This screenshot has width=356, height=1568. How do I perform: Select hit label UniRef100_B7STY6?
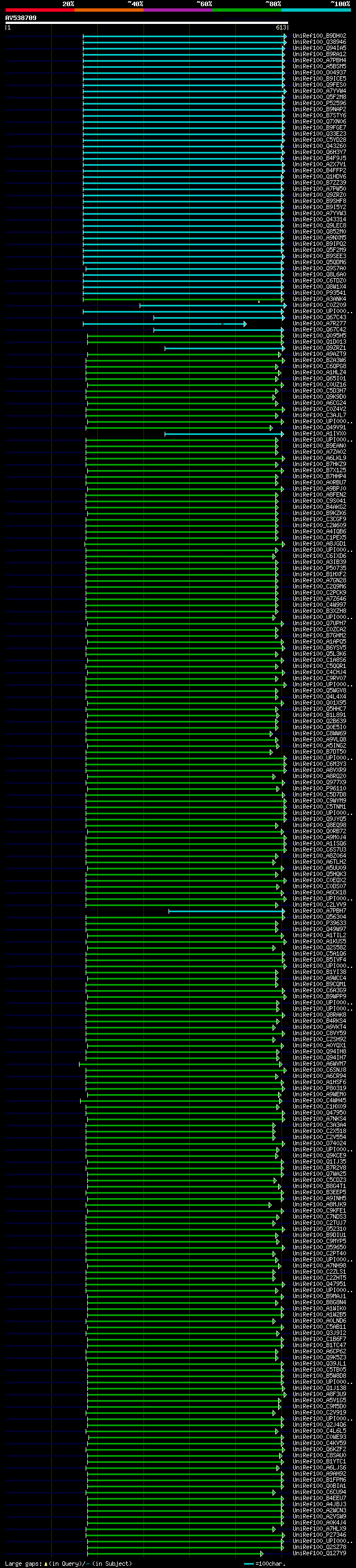319,116
